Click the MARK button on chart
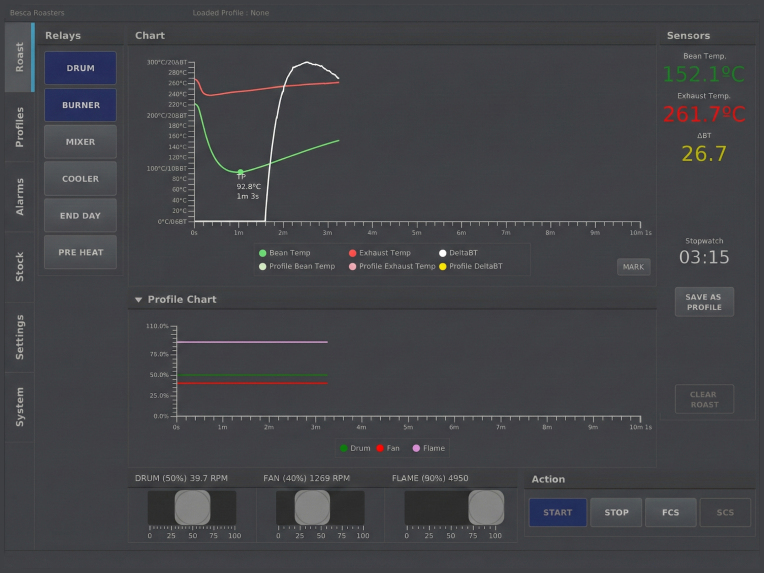764x573 pixels. 633,267
